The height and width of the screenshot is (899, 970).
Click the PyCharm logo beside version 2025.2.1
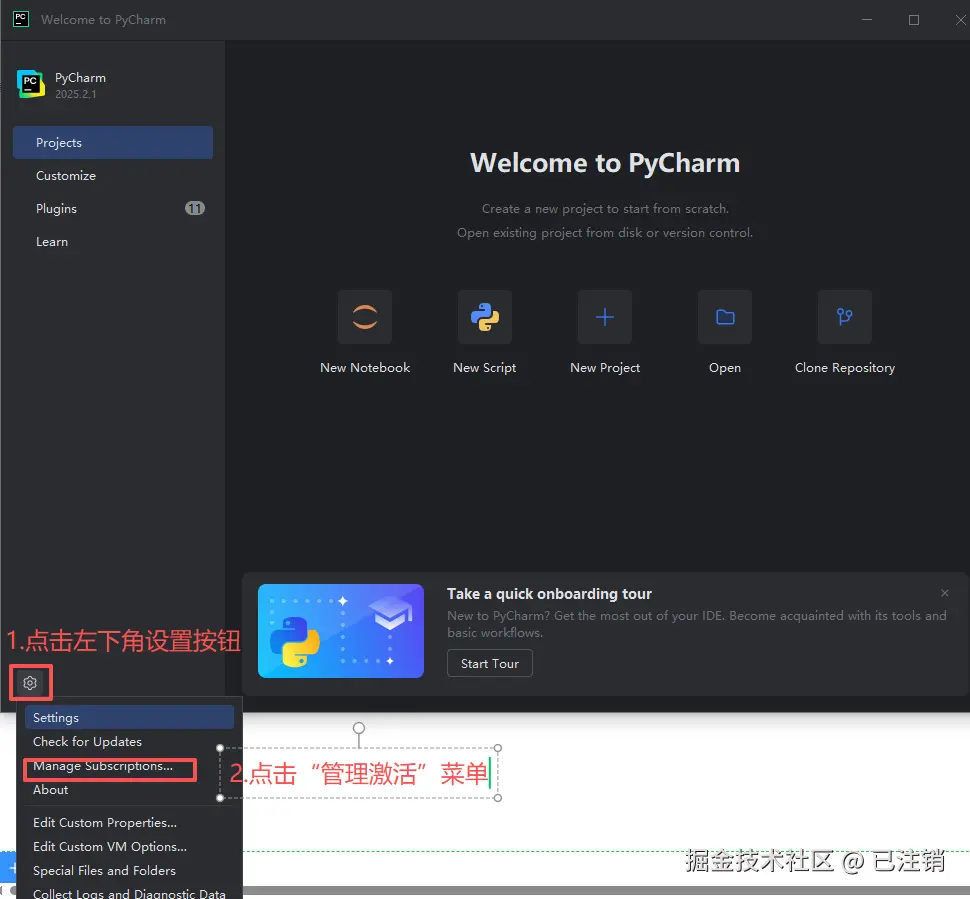(x=30, y=84)
